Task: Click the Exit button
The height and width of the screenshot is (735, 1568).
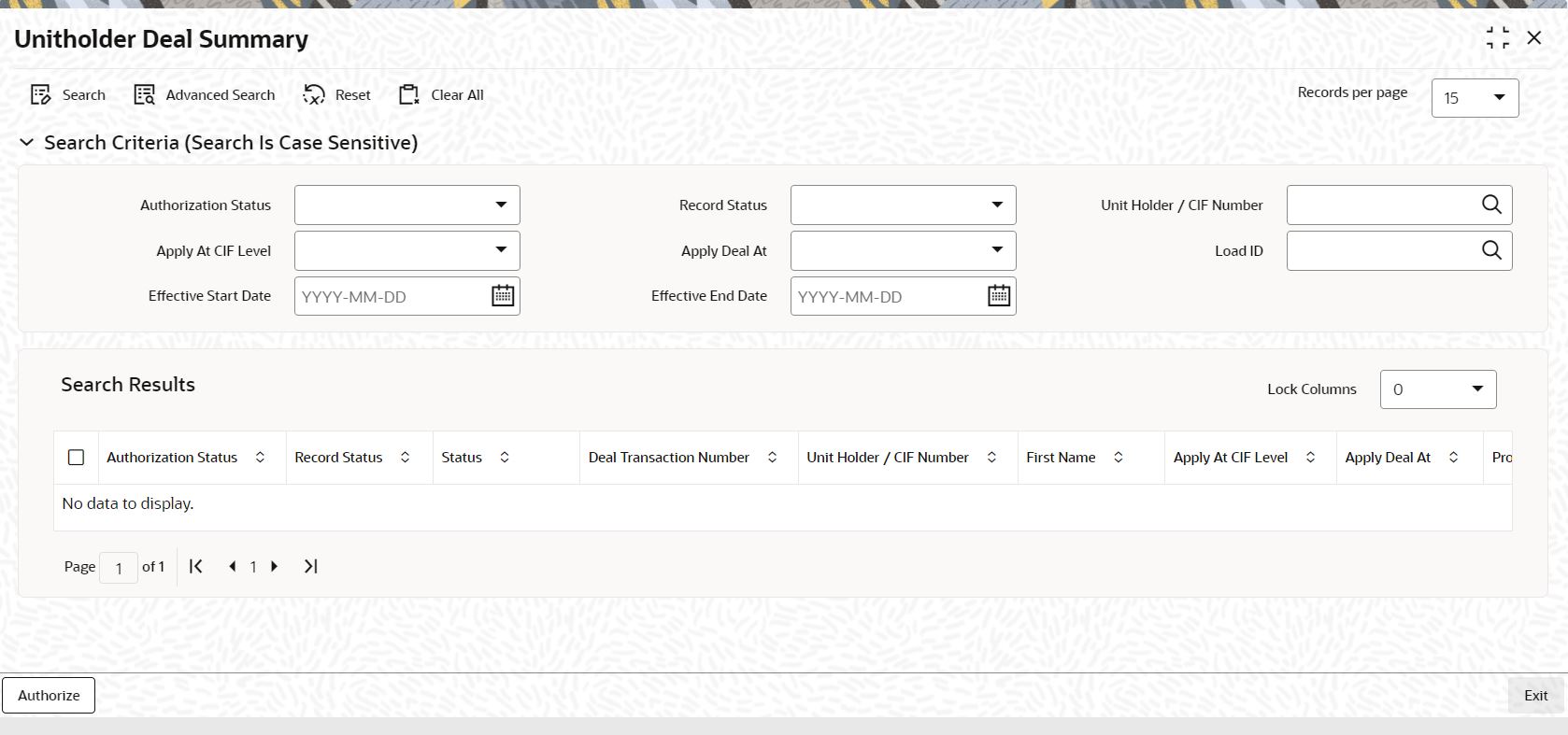Action: pyautogui.click(x=1535, y=695)
